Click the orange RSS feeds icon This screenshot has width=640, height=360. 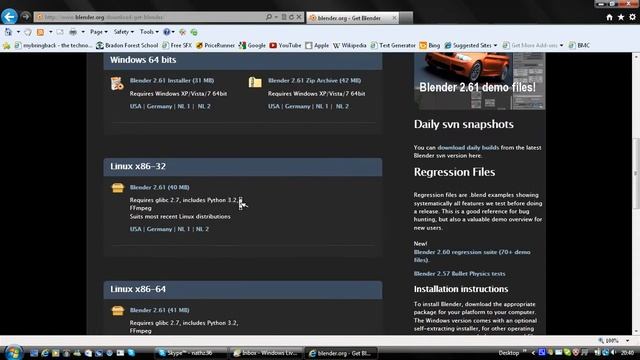40,32
